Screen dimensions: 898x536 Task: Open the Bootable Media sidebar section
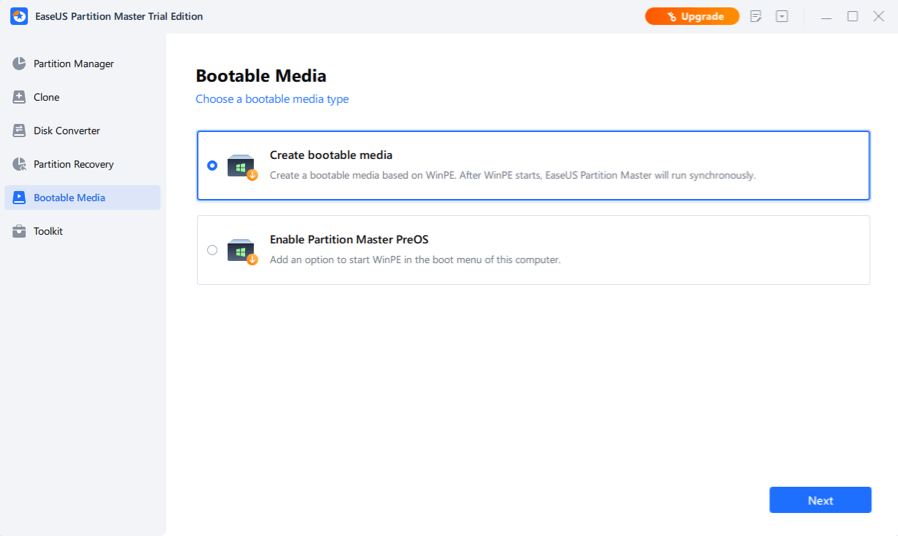tap(69, 198)
